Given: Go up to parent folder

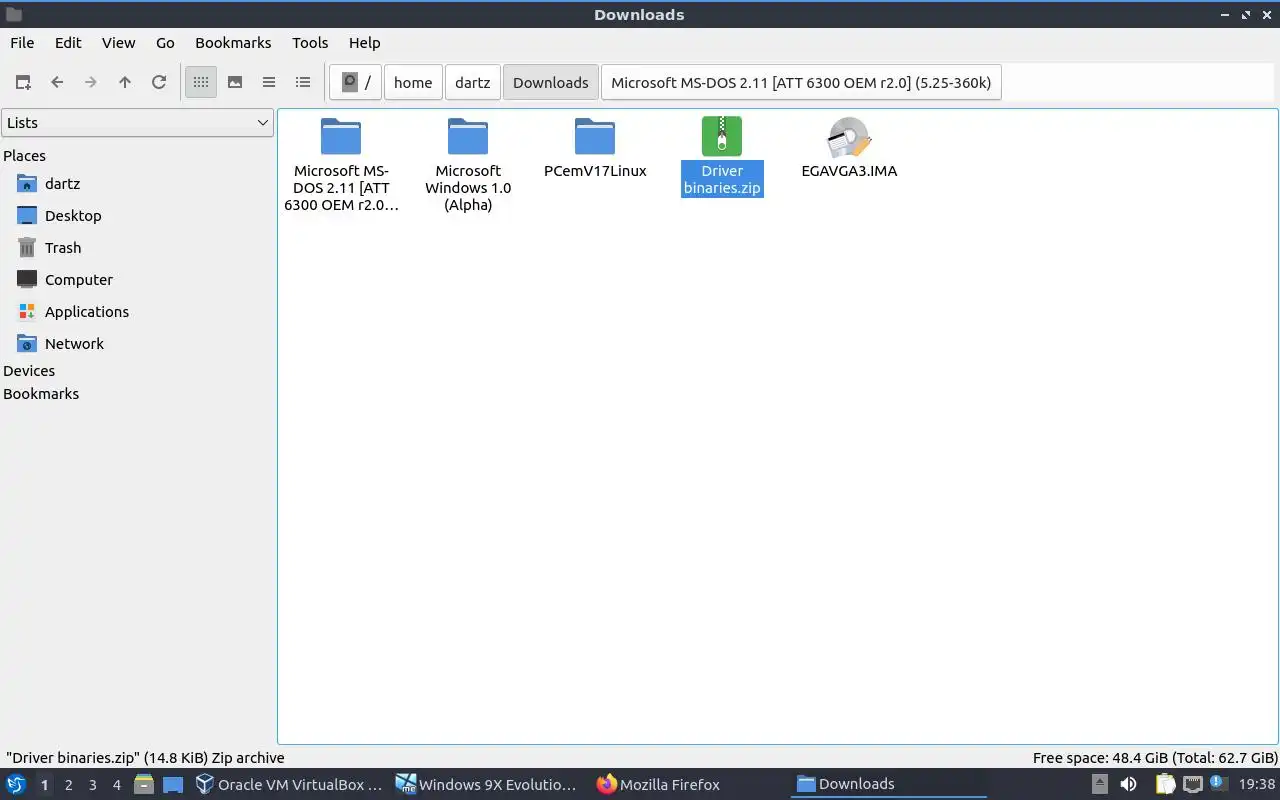Looking at the screenshot, I should tap(125, 82).
